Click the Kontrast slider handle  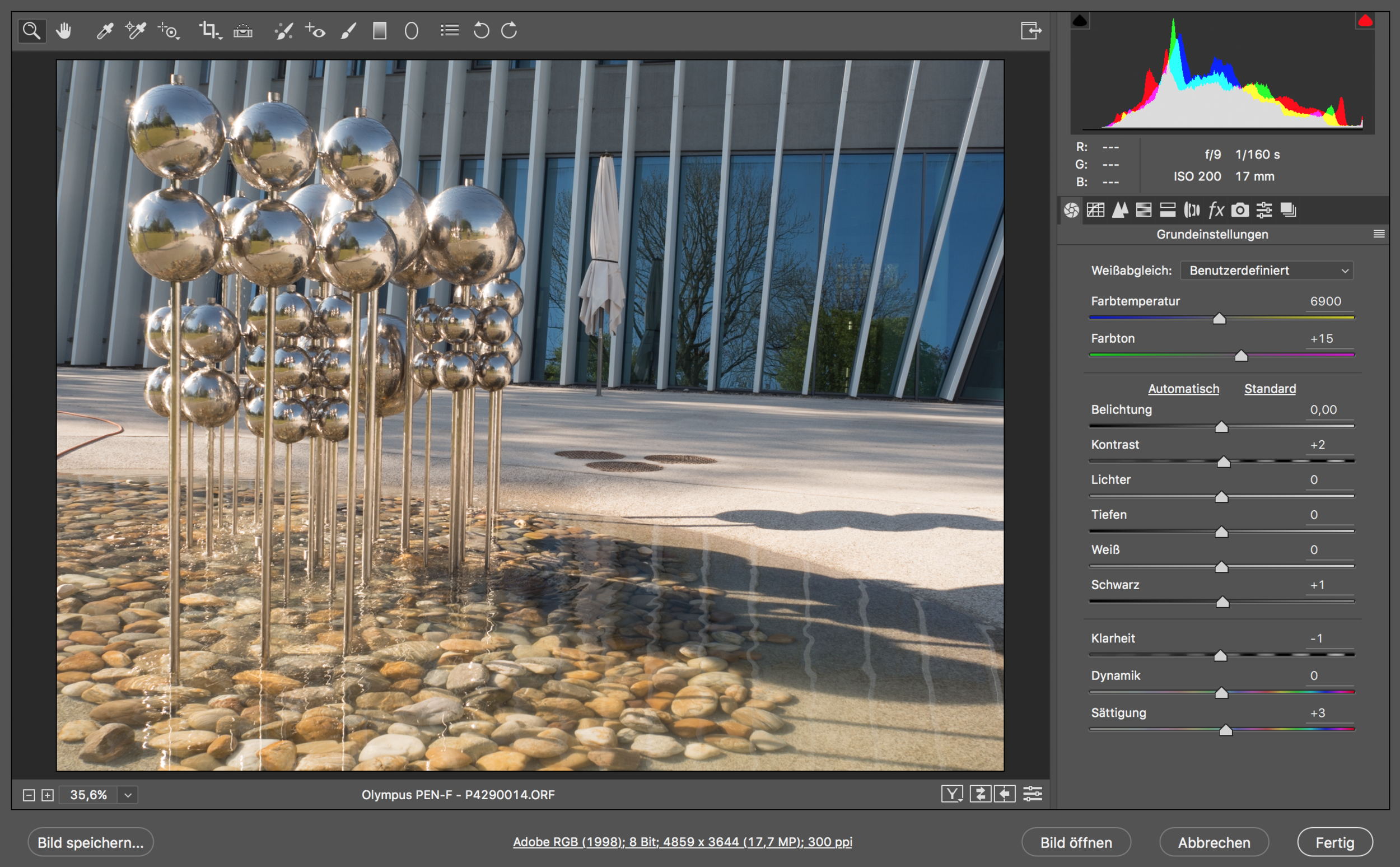(x=1224, y=462)
